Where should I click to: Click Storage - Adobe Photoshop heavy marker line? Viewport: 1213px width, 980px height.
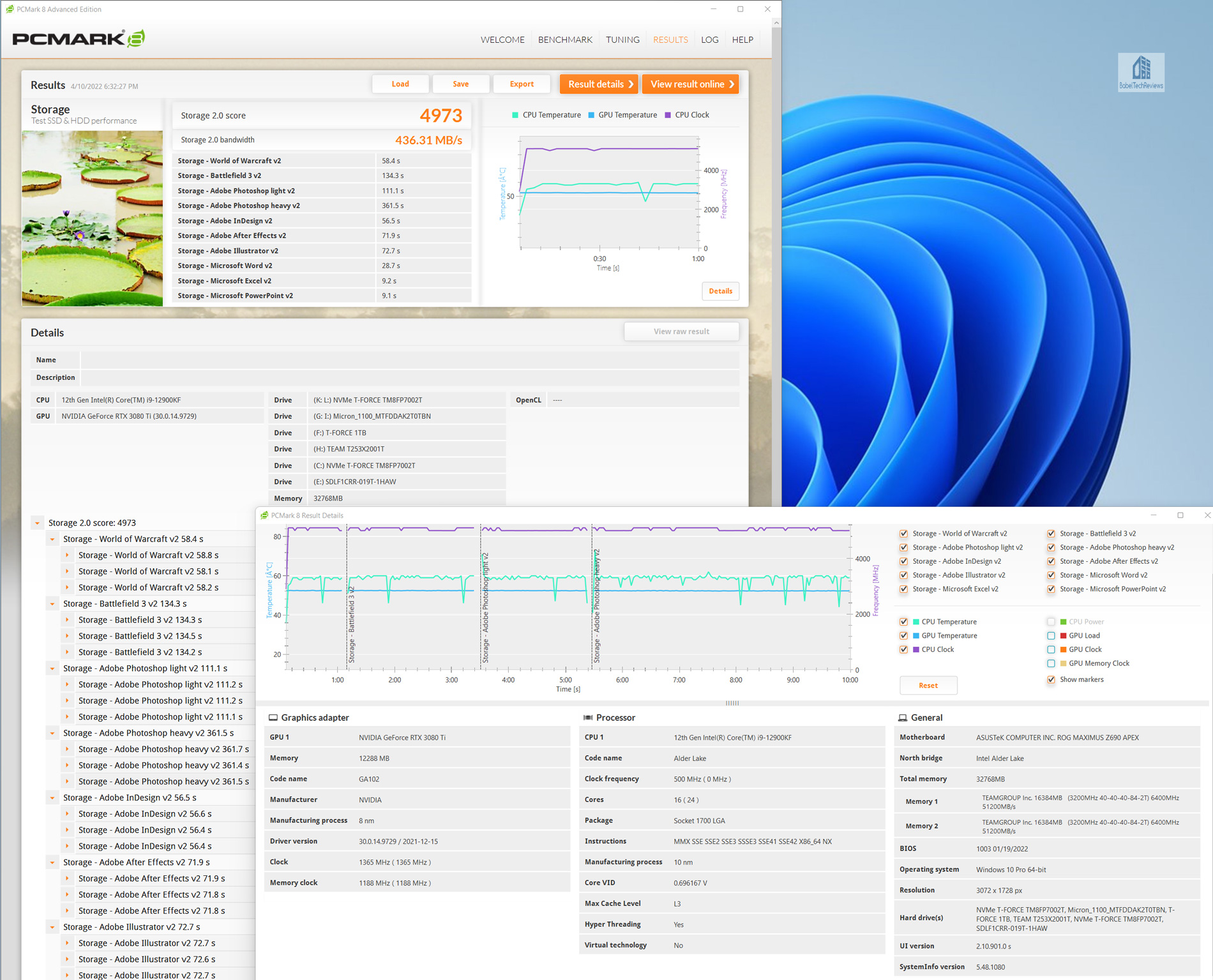pos(592,597)
